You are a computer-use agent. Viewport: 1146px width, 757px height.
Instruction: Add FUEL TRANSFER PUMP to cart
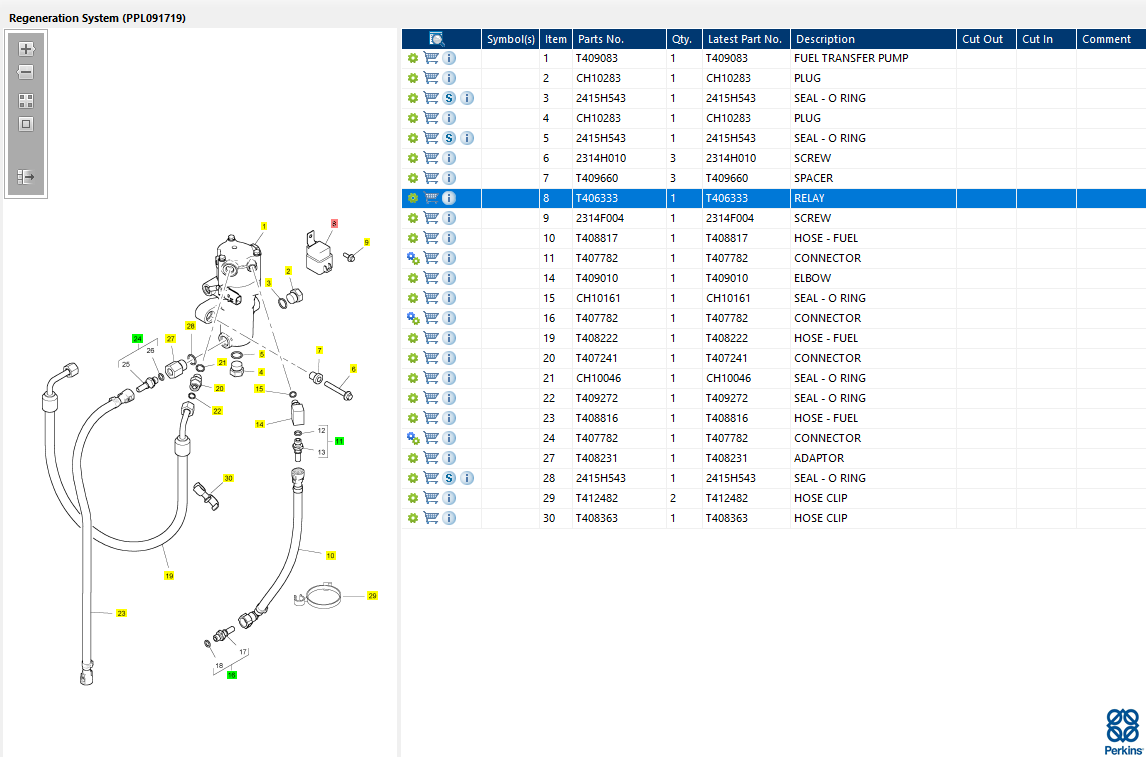click(431, 58)
